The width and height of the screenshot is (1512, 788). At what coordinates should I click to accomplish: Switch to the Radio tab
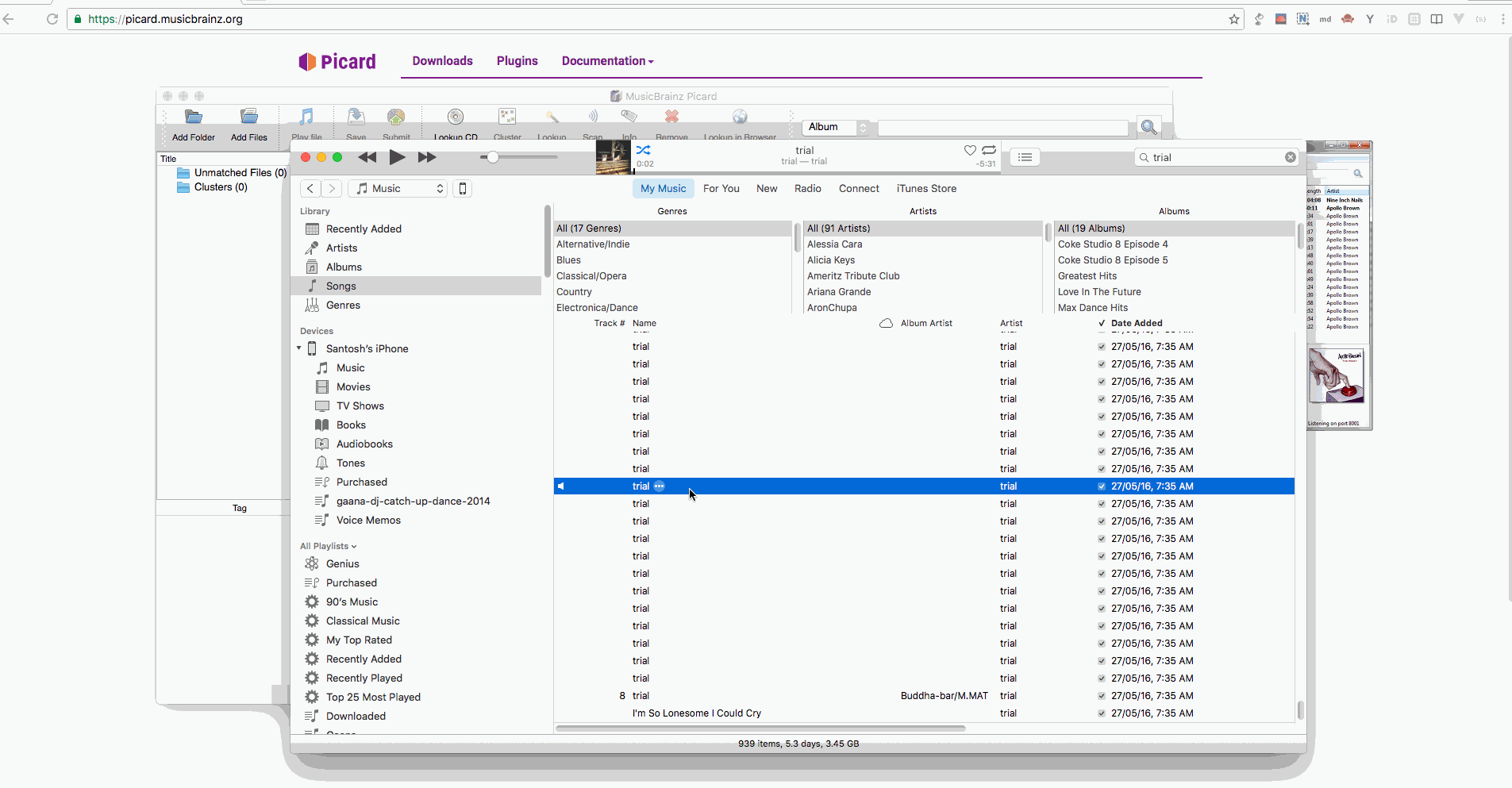click(x=807, y=188)
